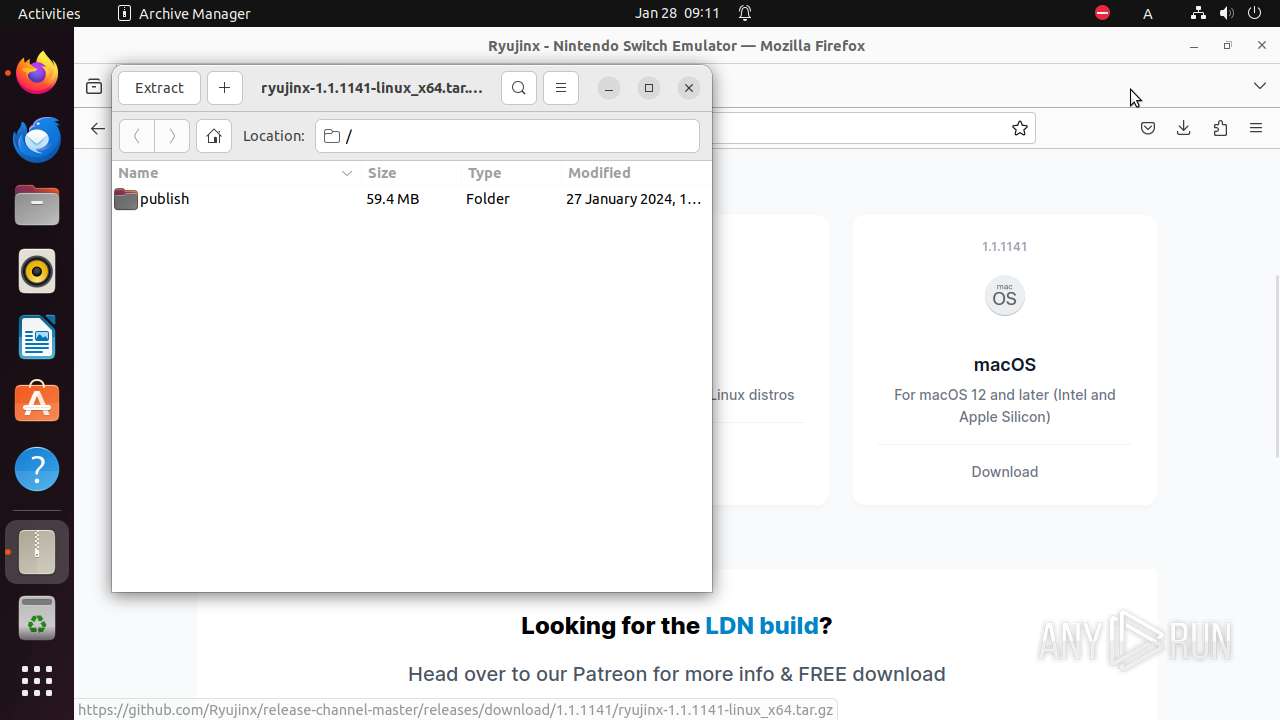The width and height of the screenshot is (1280, 720).
Task: Open the search icon in Archive Manager
Action: tap(519, 88)
